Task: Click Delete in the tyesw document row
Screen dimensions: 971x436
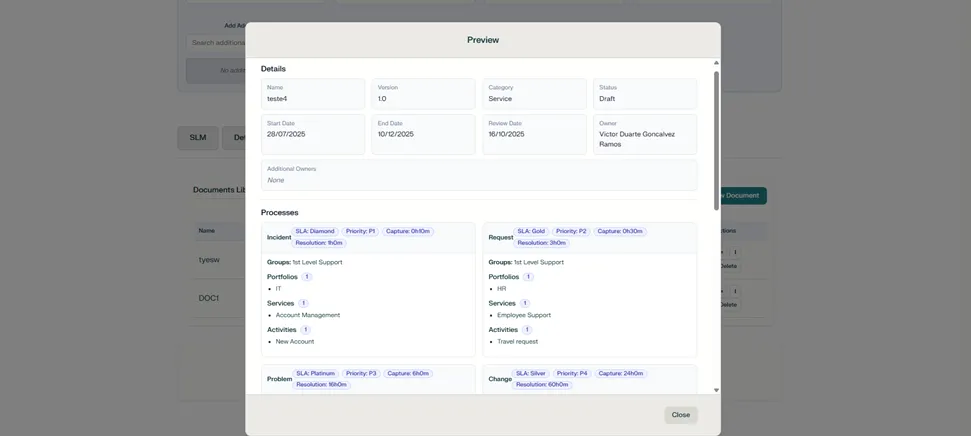Action: click(x=728, y=266)
